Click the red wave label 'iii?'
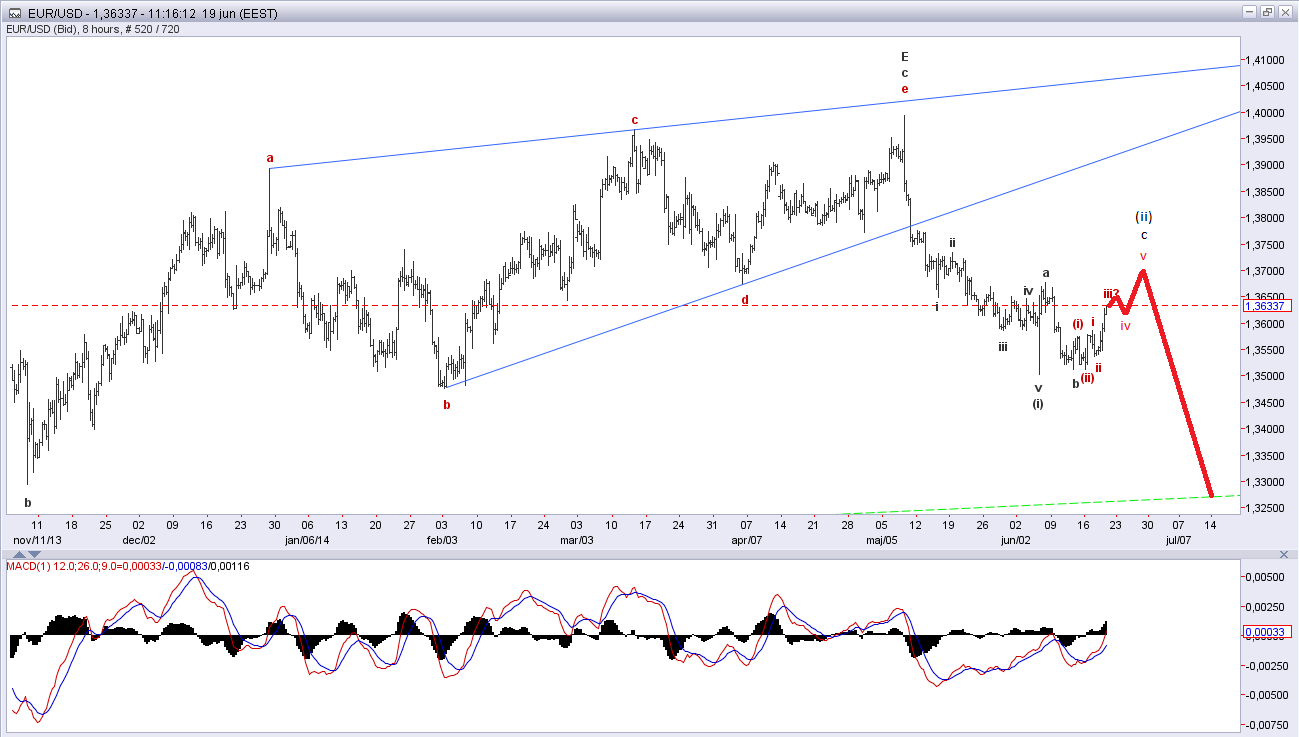Image resolution: width=1299 pixels, height=737 pixels. click(x=1111, y=293)
